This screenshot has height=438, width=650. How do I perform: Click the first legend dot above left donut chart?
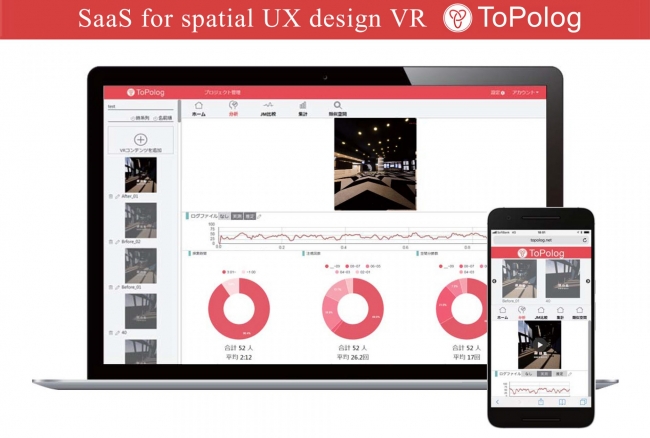point(224,272)
